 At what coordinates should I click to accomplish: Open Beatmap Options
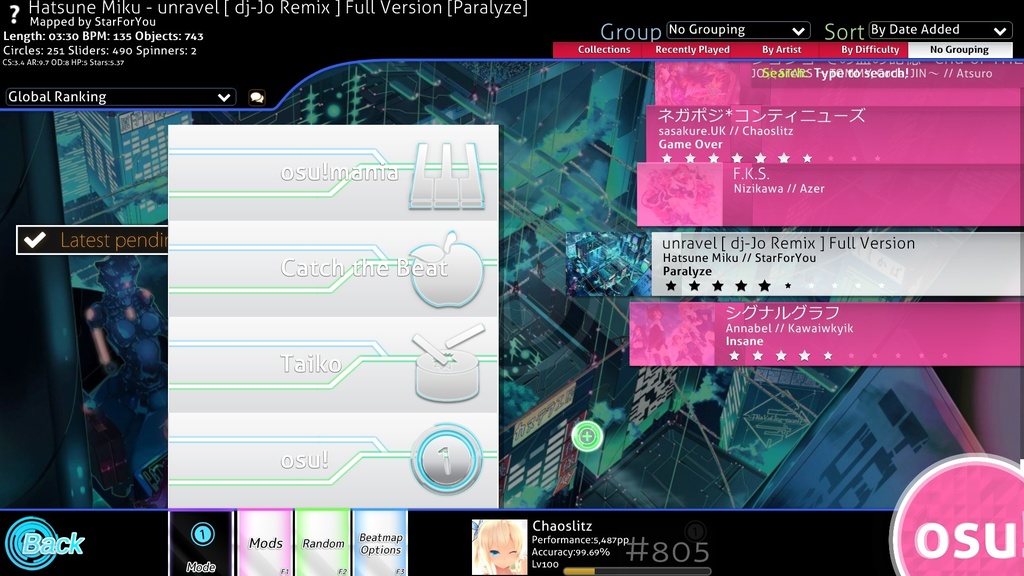pos(380,543)
